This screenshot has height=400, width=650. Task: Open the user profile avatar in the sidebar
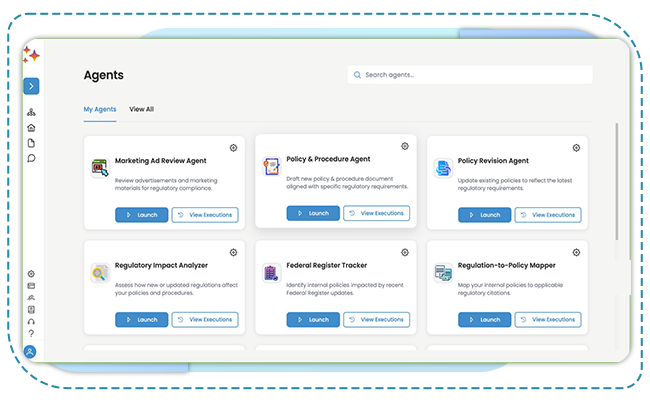pos(30,352)
